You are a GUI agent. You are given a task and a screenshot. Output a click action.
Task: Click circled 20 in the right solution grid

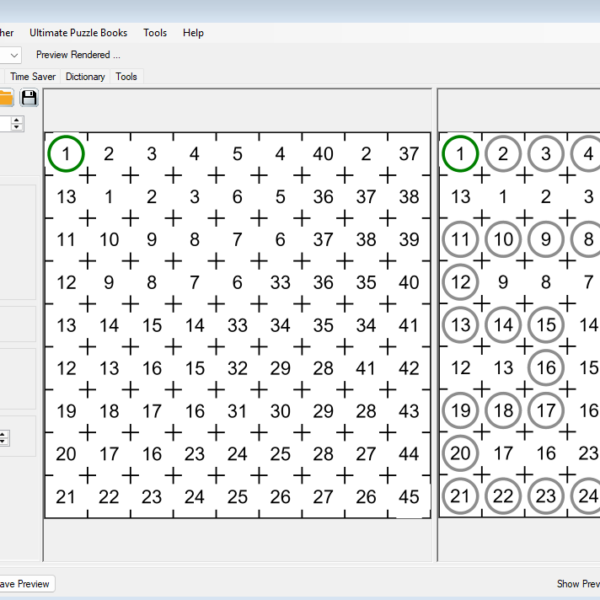(460, 454)
